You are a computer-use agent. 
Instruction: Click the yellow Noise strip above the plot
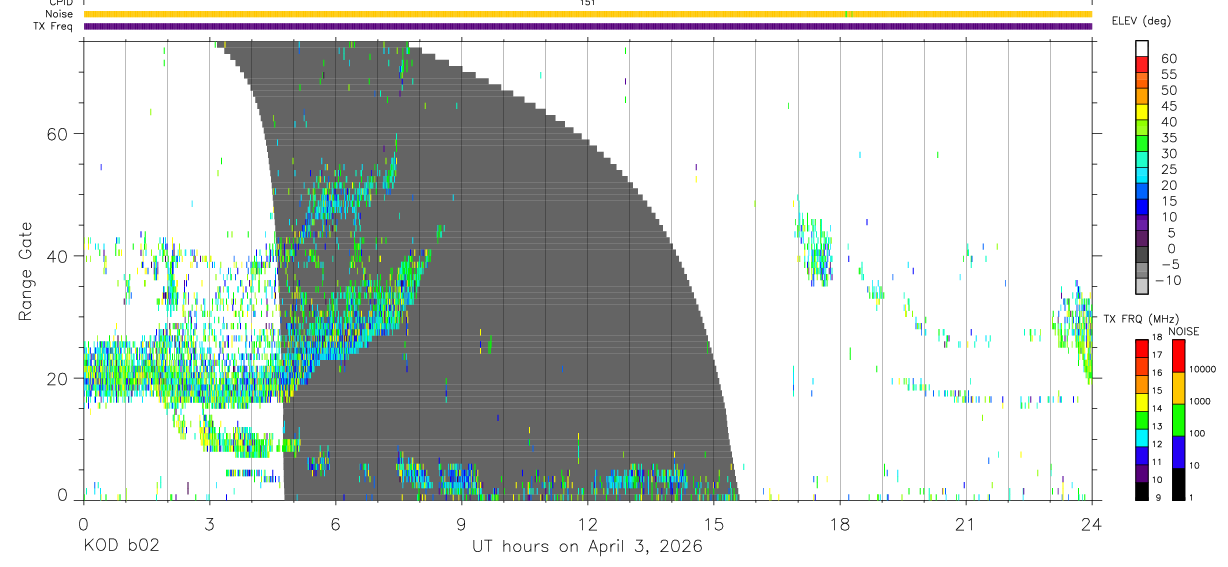[x=587, y=14]
